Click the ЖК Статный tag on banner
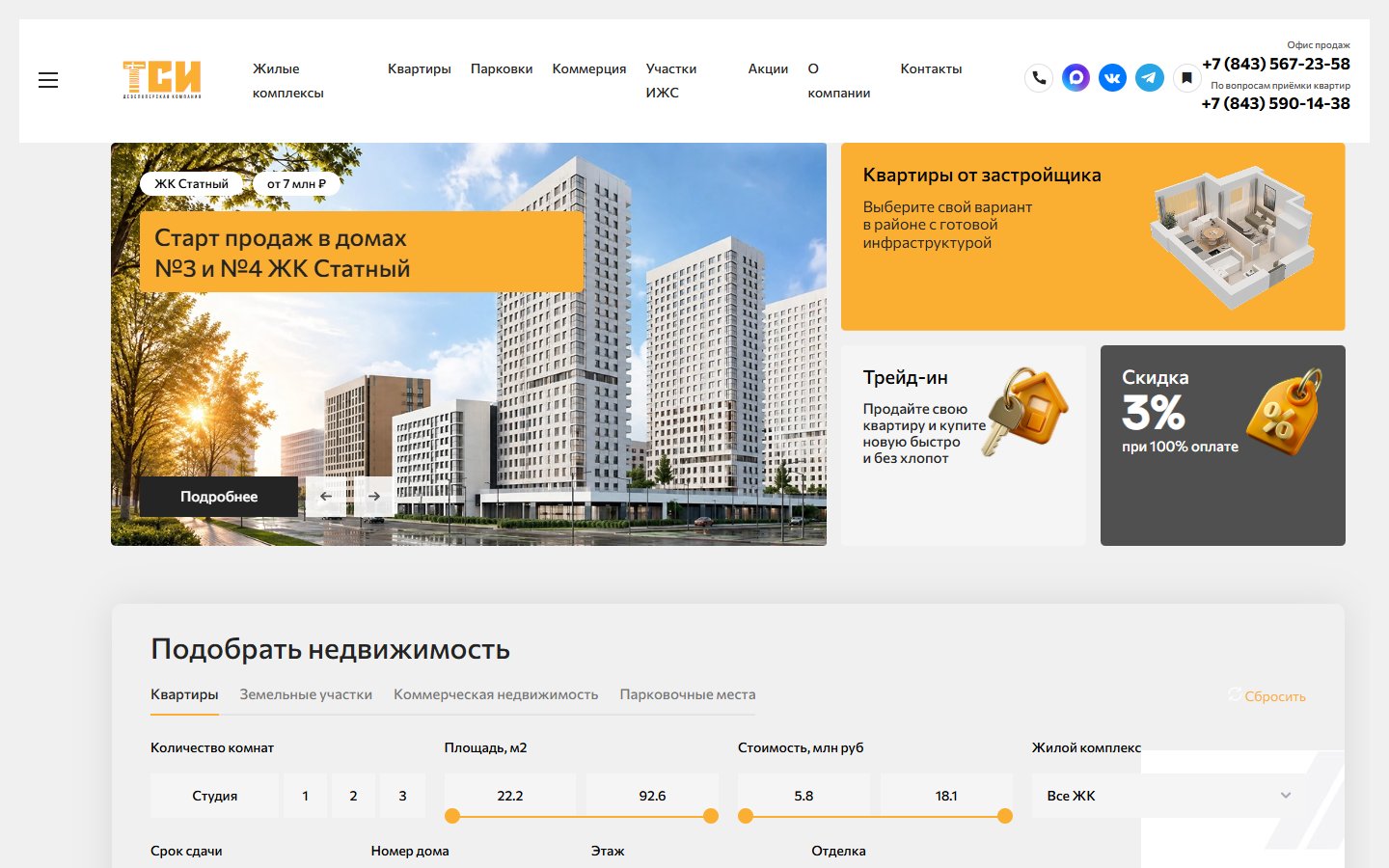 point(192,183)
